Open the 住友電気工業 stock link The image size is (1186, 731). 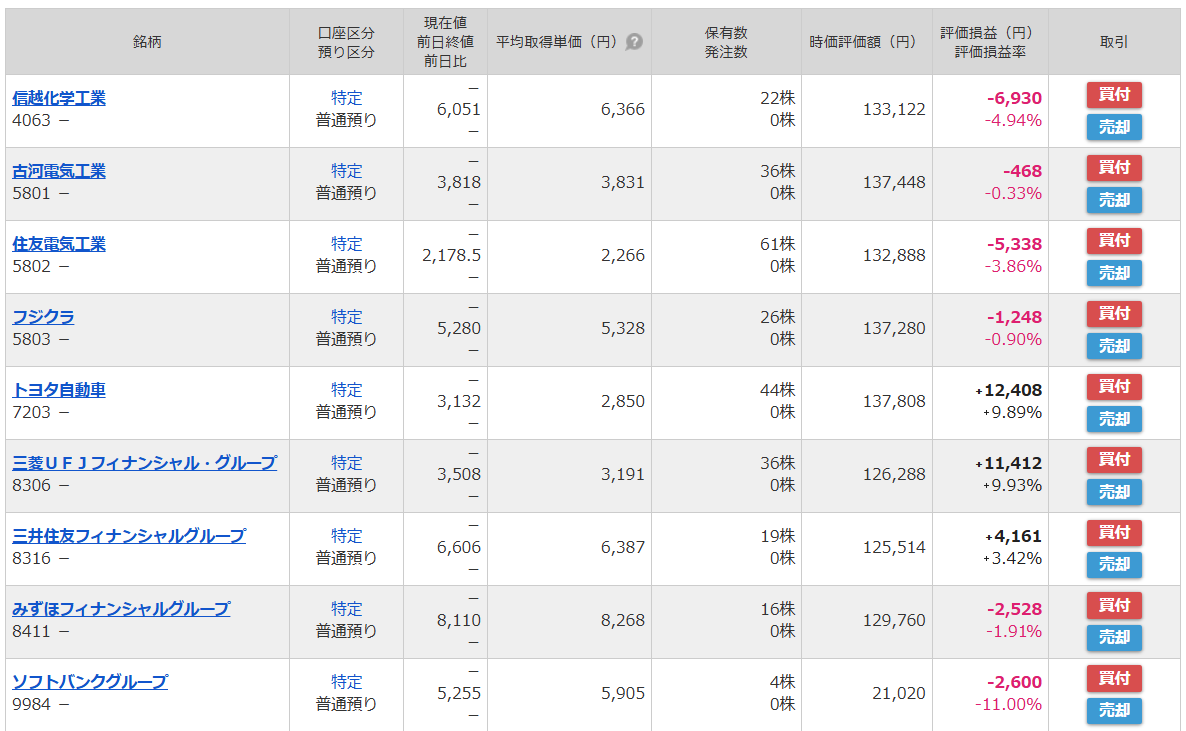(59, 244)
